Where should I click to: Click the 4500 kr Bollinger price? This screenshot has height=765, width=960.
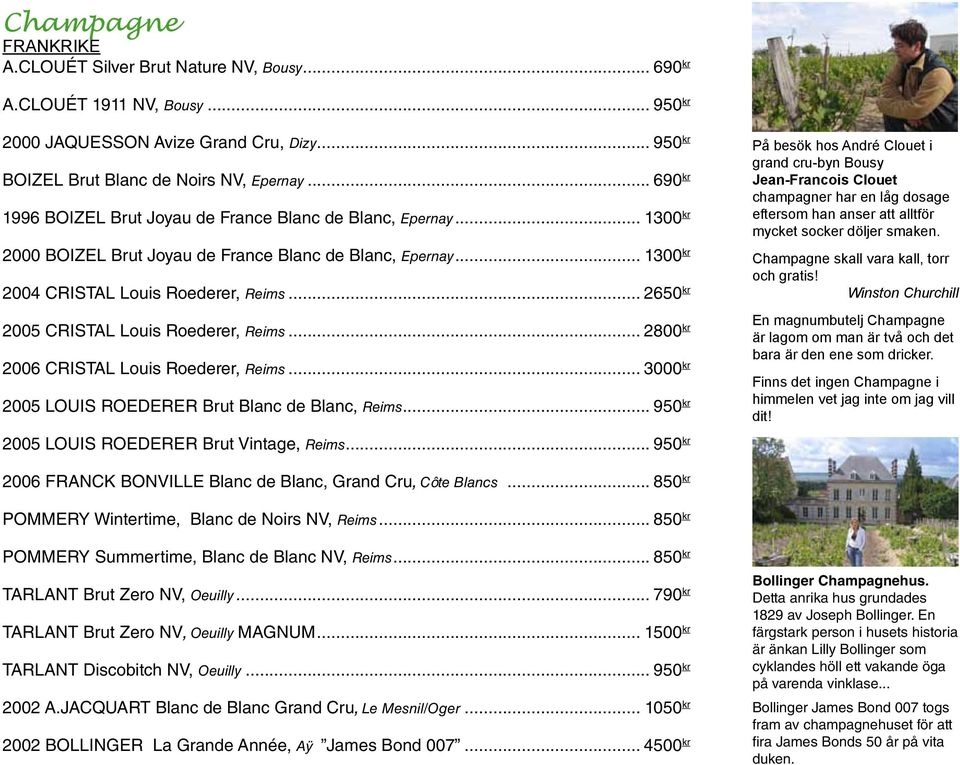(667, 745)
